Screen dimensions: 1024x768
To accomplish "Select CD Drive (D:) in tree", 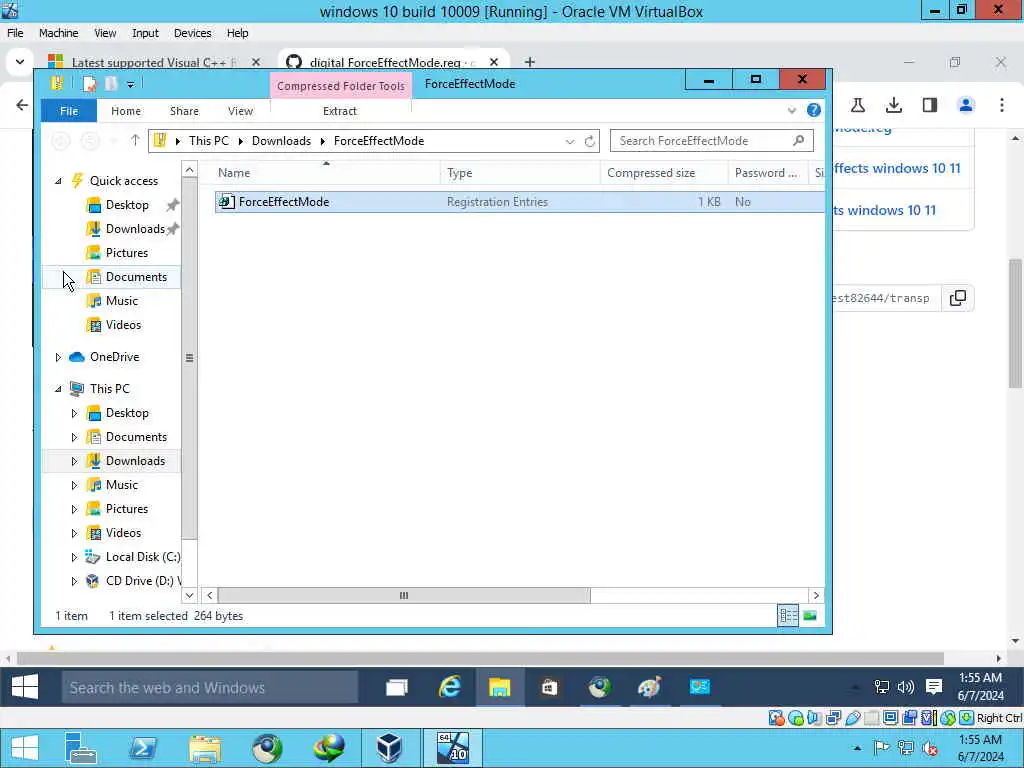I will tap(133, 581).
